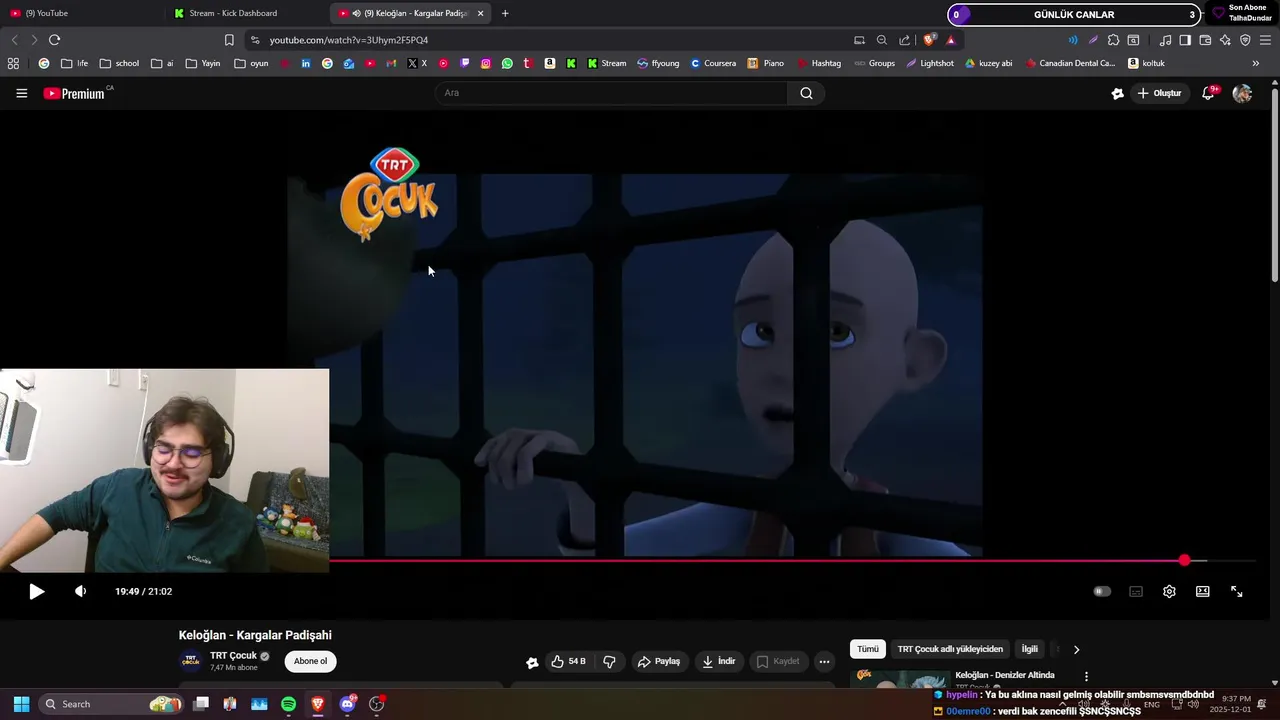Open the WhatsApp bookmark icon
1280x720 pixels.
pyautogui.click(x=507, y=63)
